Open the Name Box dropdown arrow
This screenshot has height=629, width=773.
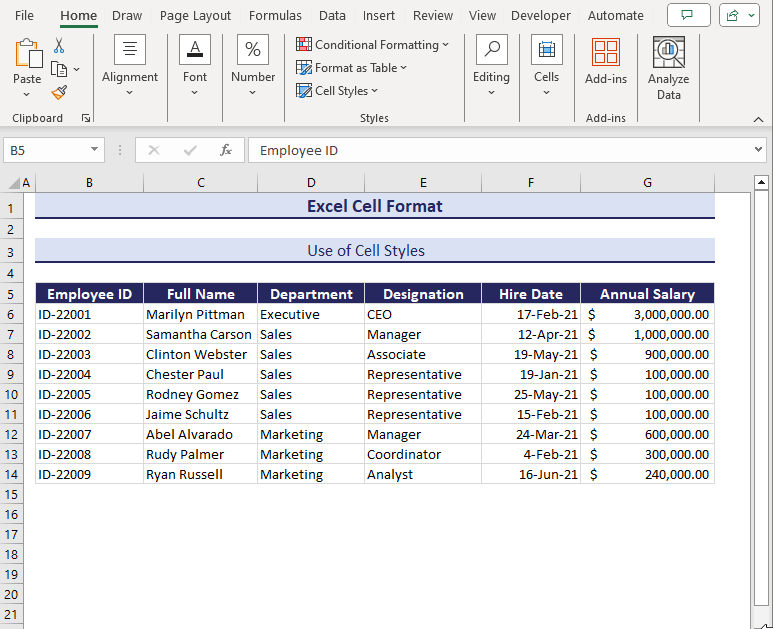point(95,150)
